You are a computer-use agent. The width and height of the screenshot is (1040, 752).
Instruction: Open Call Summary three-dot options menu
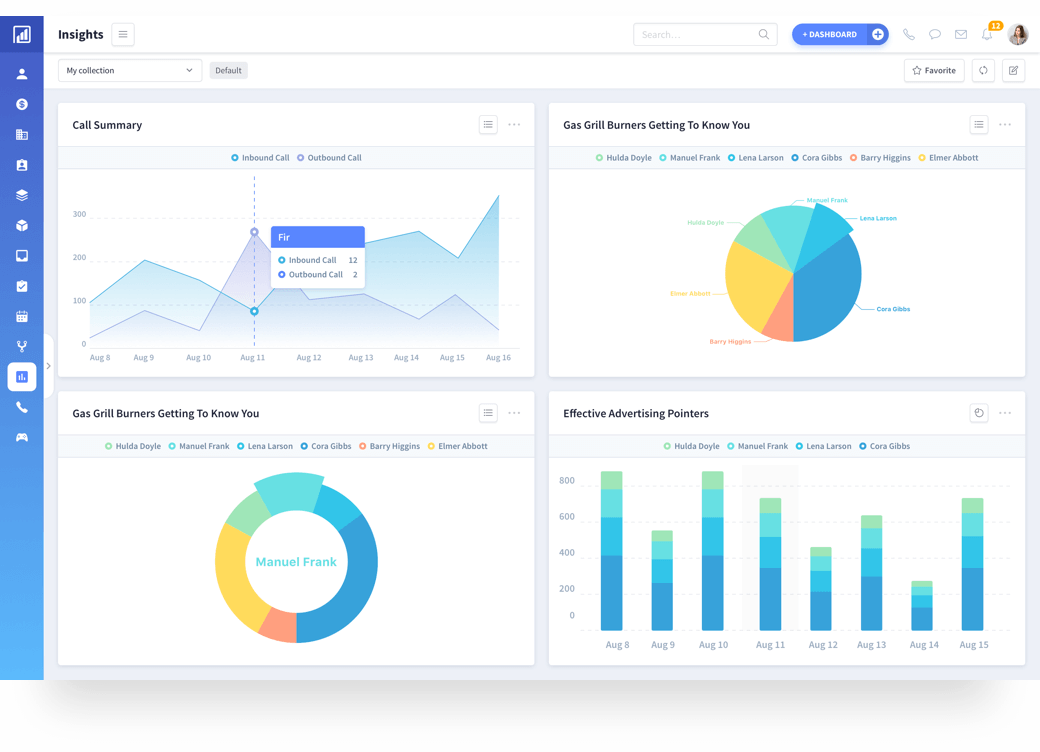pos(514,125)
